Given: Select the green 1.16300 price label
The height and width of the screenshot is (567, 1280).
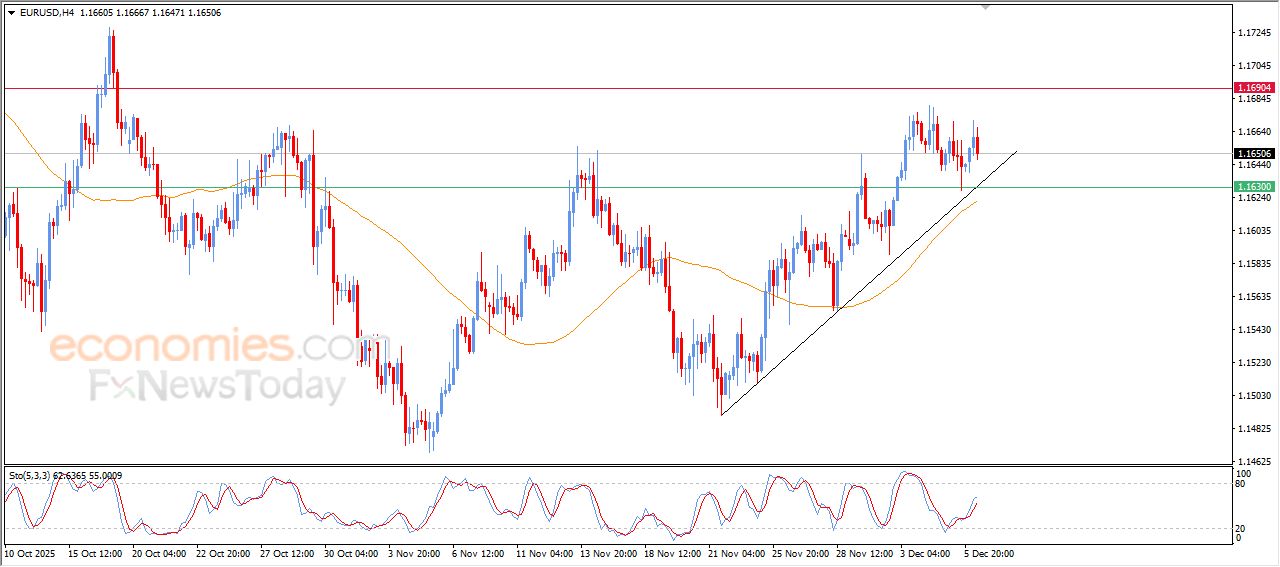Looking at the screenshot, I should point(1254,187).
